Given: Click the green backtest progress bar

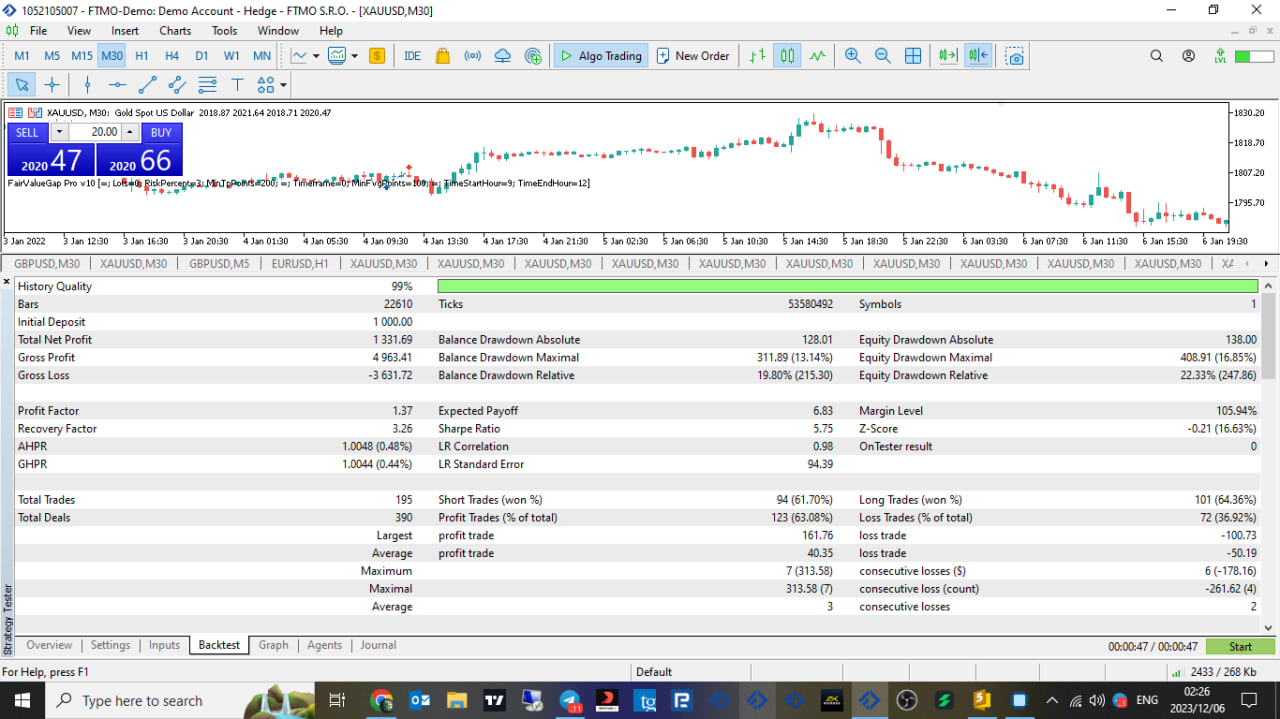Looking at the screenshot, I should [x=848, y=286].
